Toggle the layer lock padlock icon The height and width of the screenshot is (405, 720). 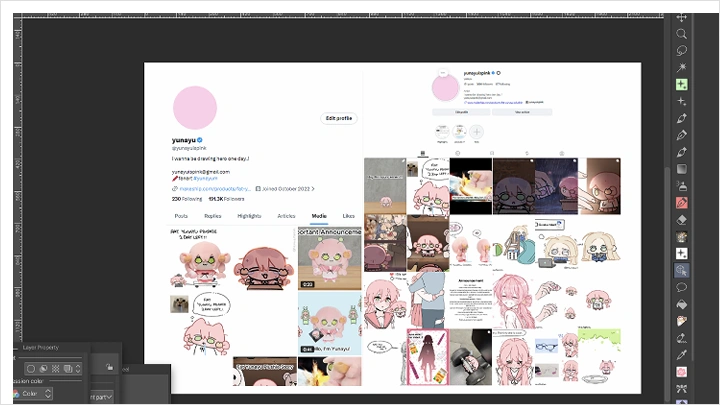click(109, 366)
